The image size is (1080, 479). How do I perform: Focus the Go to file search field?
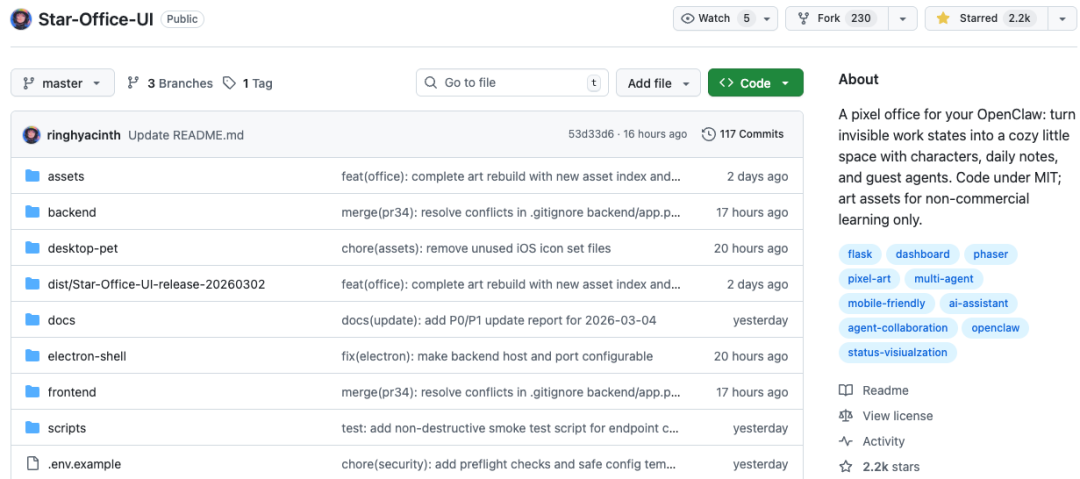click(512, 83)
